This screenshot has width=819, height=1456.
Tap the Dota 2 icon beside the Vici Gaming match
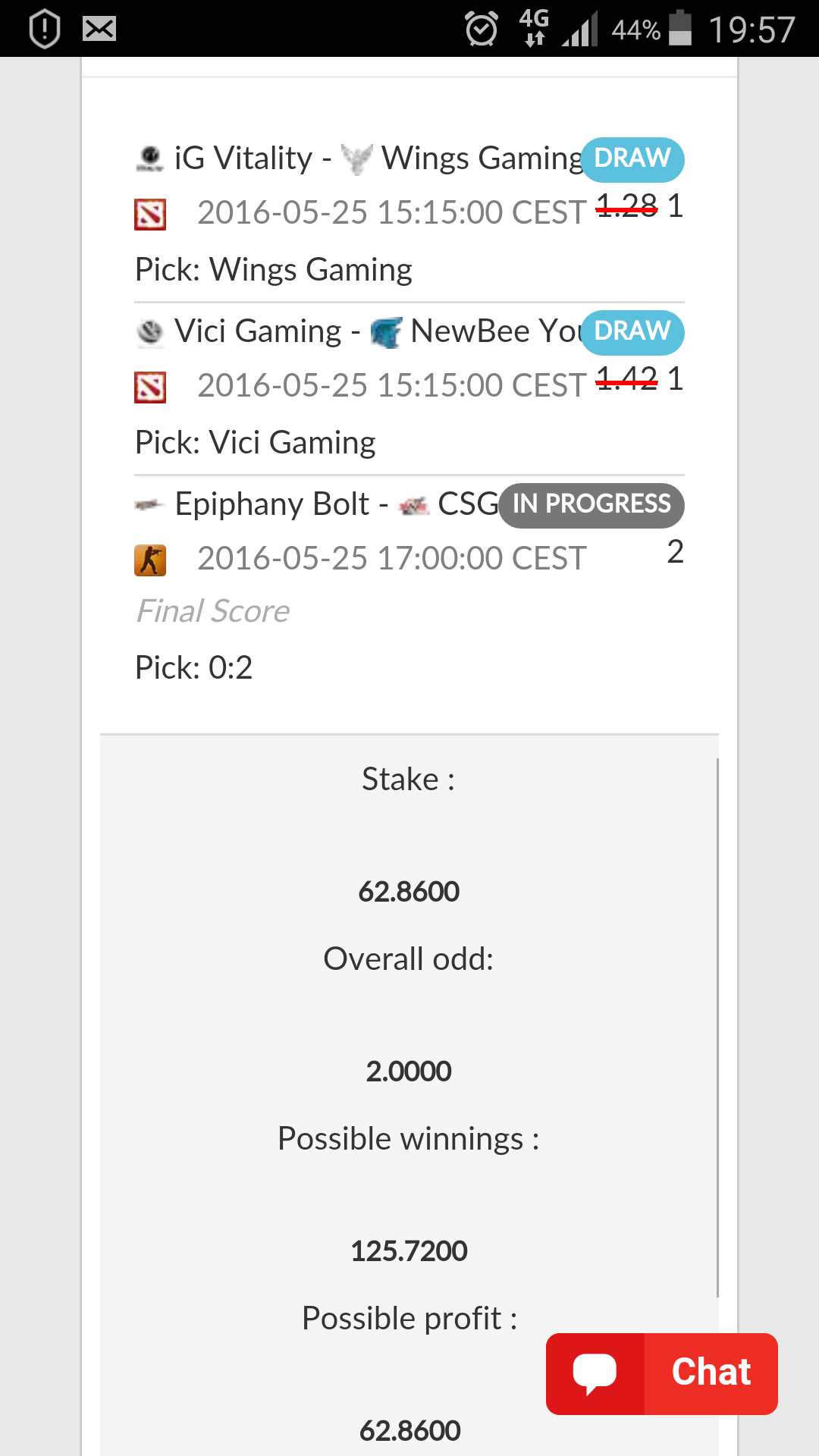(150, 388)
